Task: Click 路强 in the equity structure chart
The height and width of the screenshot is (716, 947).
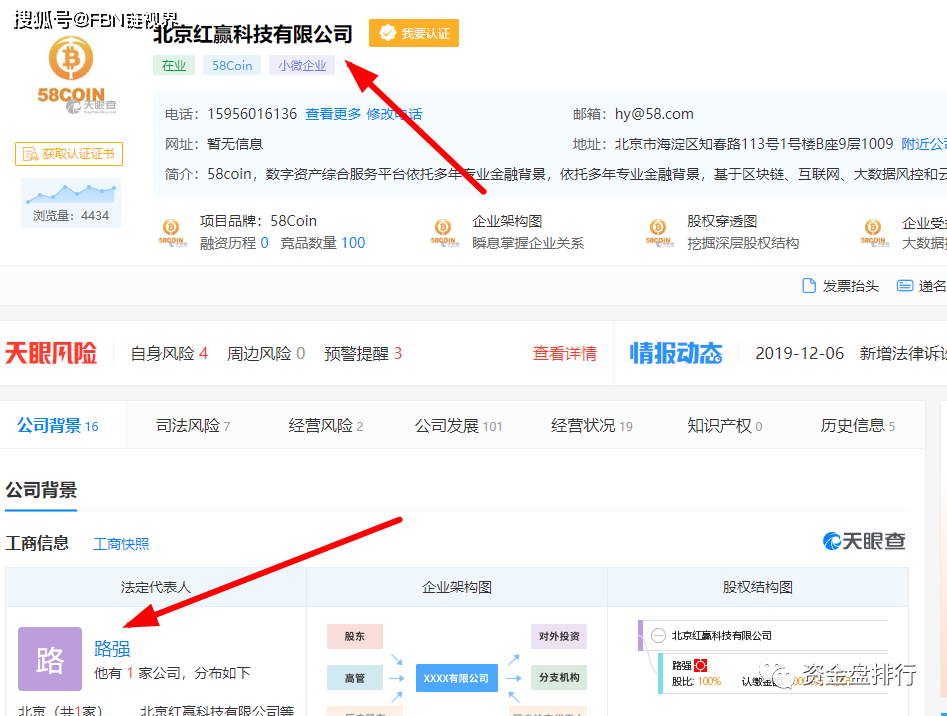Action: click(681, 665)
